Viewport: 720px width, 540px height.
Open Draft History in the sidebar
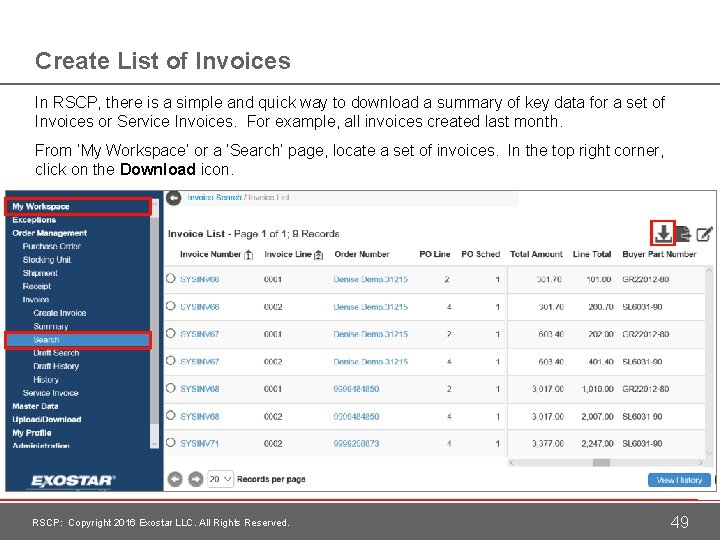pos(56,366)
